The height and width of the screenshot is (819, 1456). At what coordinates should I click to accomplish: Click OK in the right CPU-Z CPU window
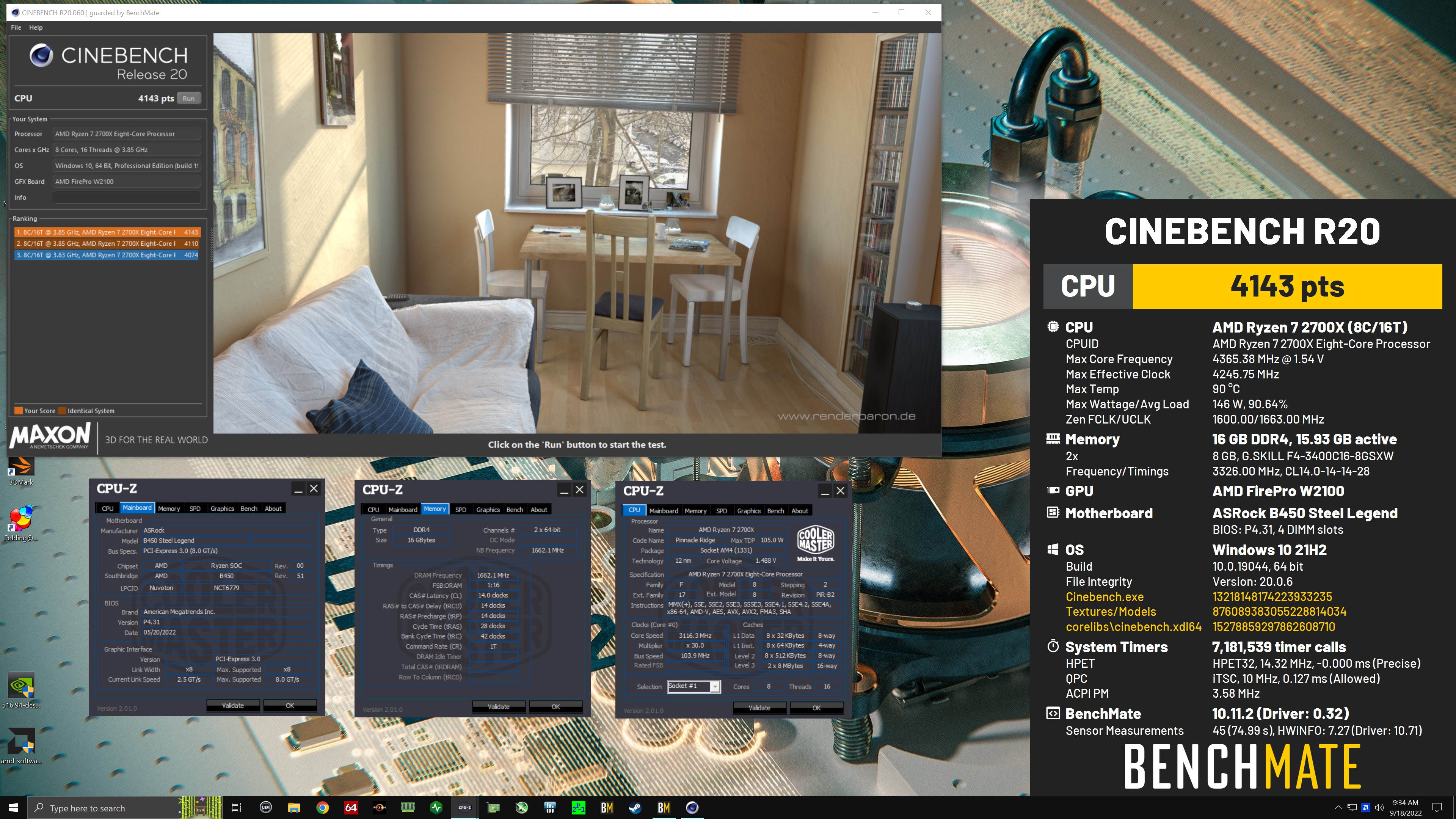click(x=817, y=708)
